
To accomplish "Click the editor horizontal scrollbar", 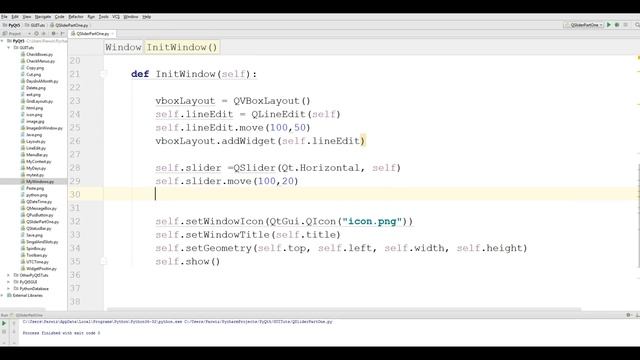I will tap(343, 309).
